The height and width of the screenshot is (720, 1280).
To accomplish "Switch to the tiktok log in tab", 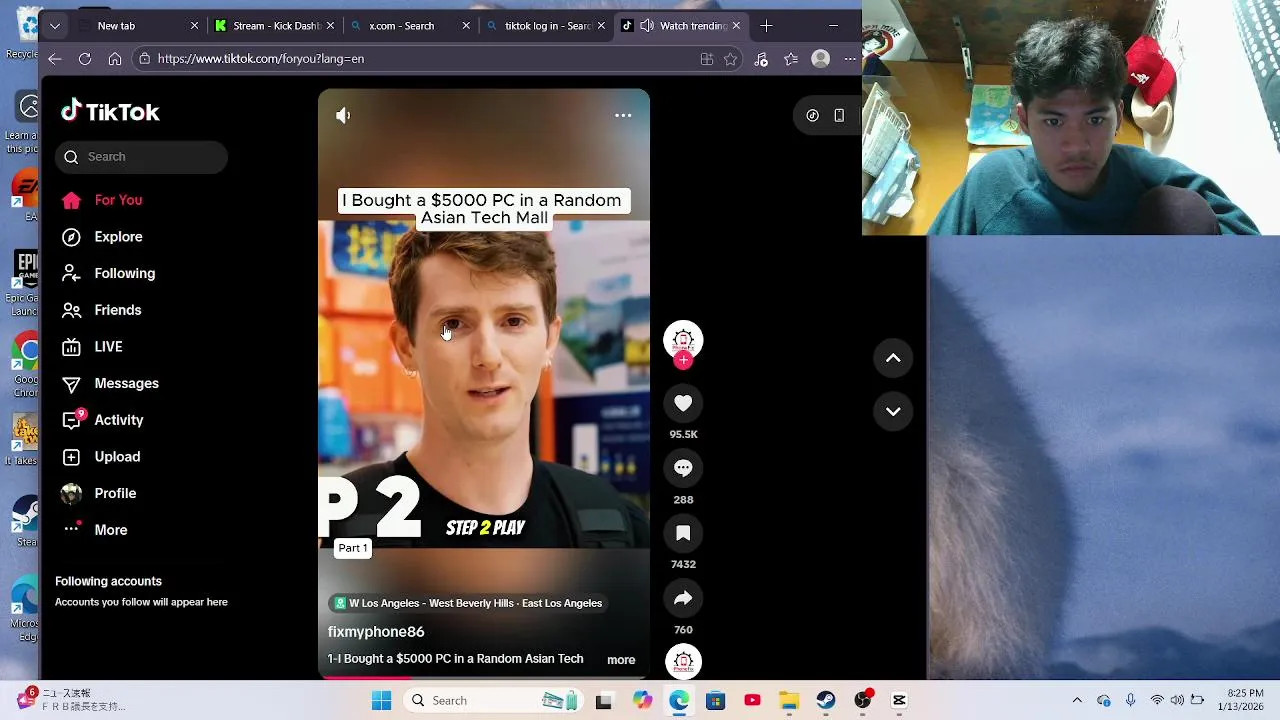I will pos(545,26).
